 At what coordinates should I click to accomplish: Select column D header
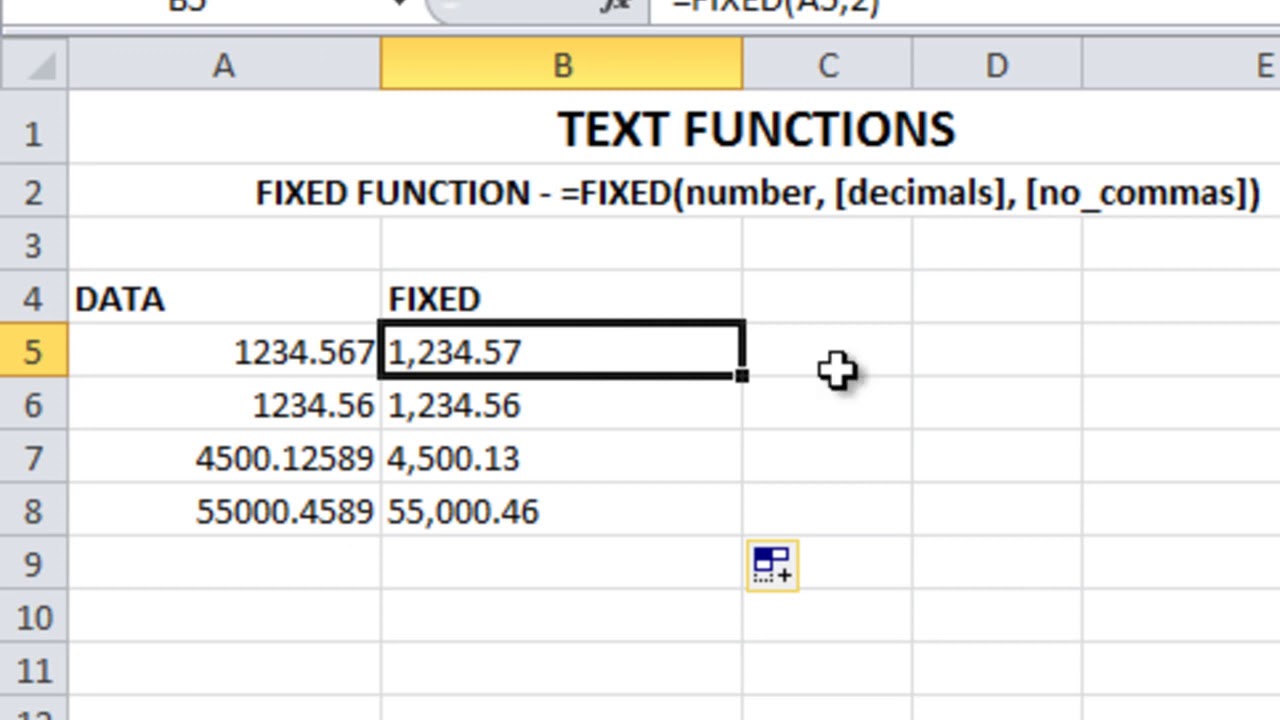point(997,66)
